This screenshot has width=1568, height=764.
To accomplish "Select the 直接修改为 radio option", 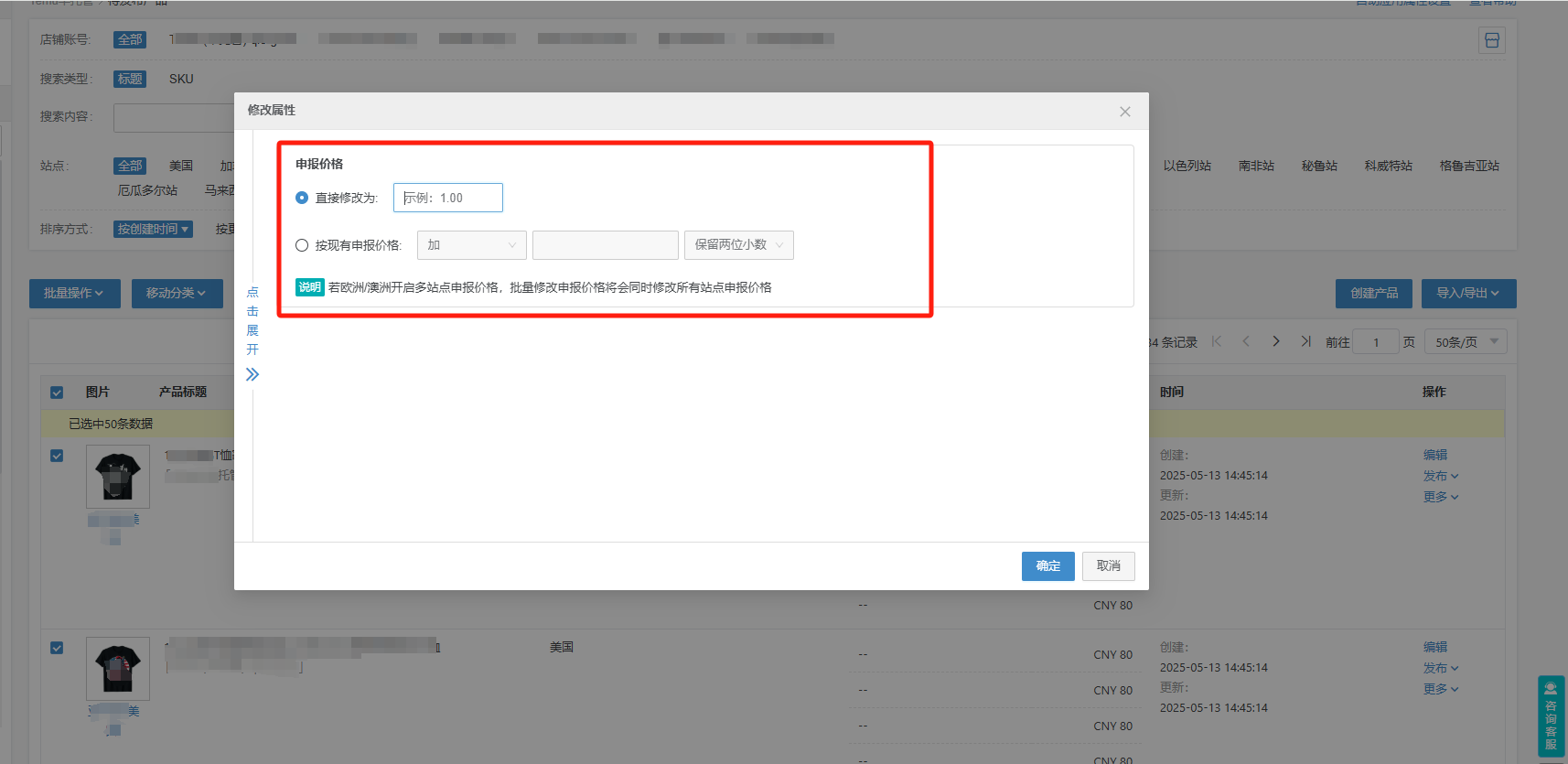I will click(x=302, y=198).
